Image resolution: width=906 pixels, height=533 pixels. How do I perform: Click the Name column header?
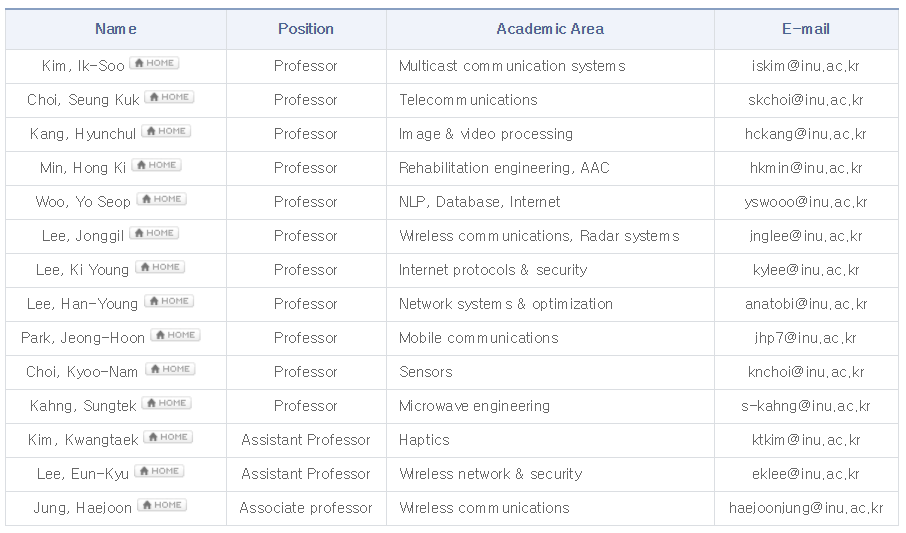116,29
